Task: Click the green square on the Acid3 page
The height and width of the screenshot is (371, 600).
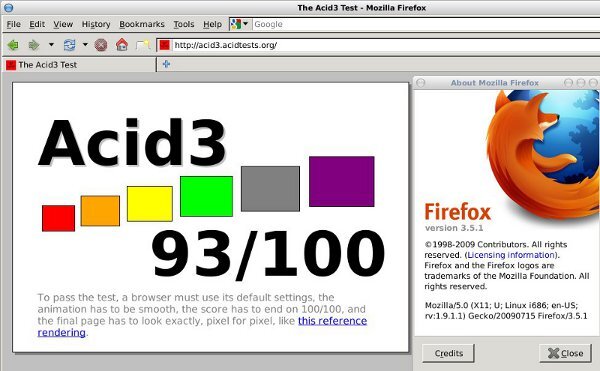Action: (206, 196)
